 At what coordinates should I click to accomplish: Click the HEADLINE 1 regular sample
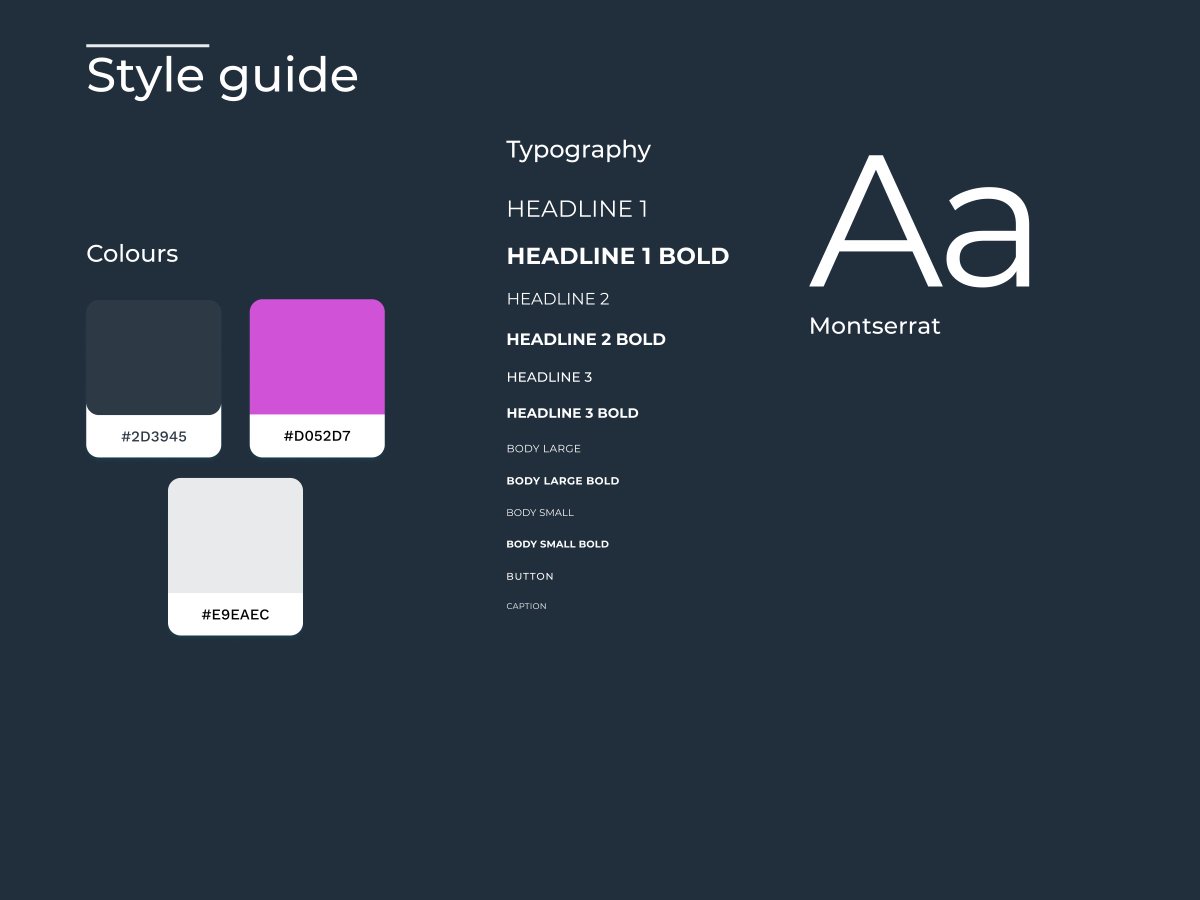point(577,209)
